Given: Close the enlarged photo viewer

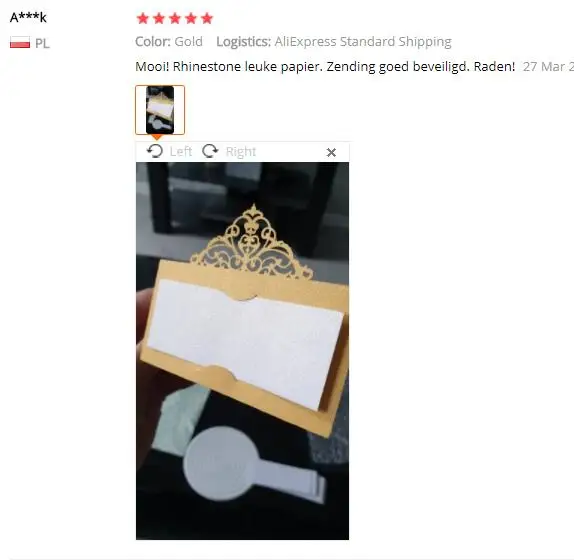Looking at the screenshot, I should click(x=331, y=152).
